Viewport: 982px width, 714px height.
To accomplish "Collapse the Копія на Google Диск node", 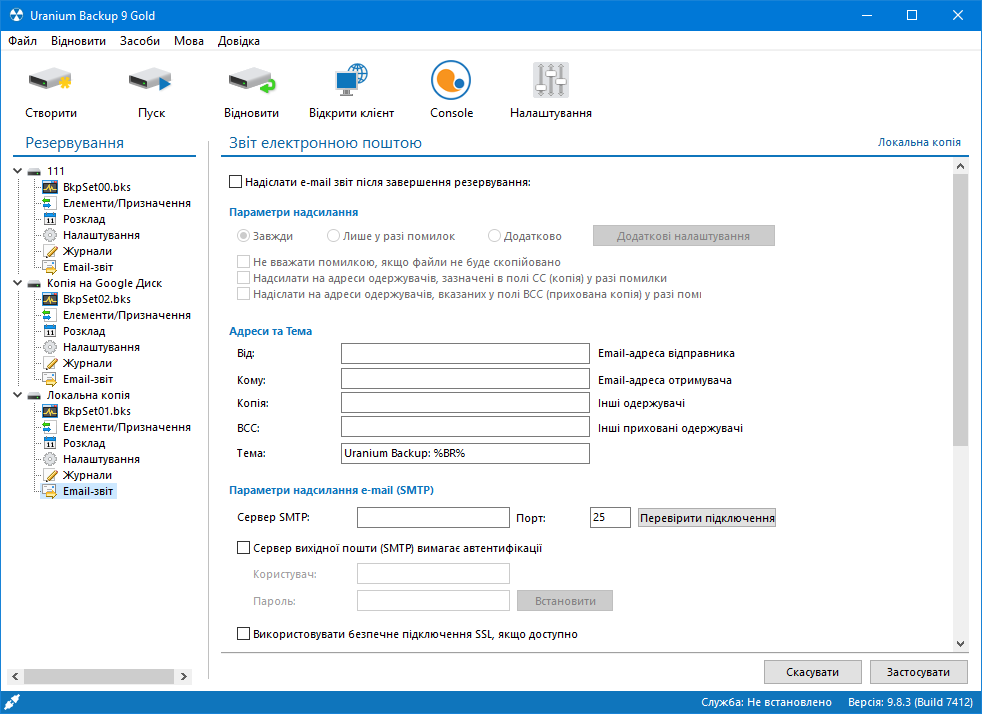I will pos(18,283).
